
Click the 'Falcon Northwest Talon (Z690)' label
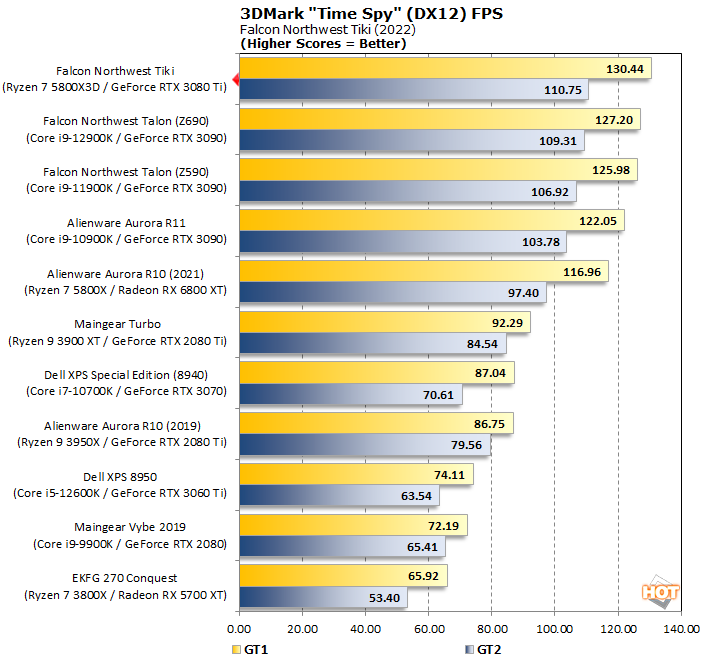coord(126,121)
